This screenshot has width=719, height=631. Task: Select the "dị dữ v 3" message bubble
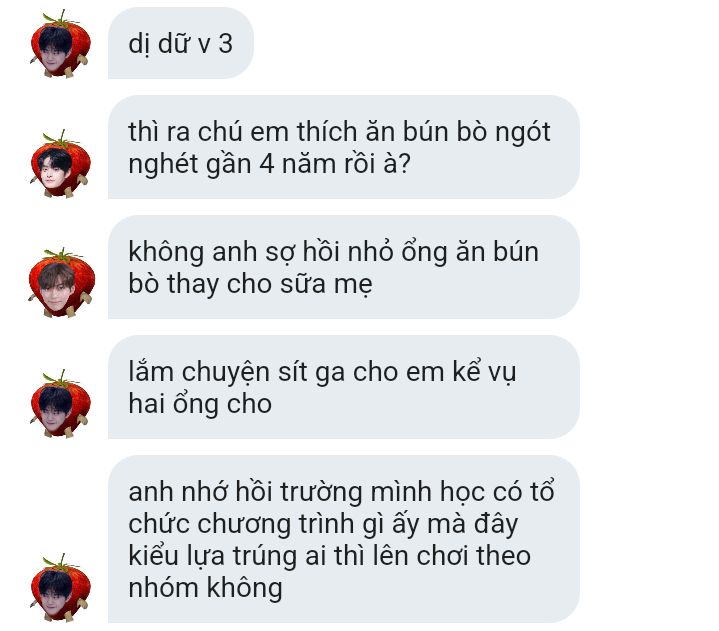(x=181, y=43)
